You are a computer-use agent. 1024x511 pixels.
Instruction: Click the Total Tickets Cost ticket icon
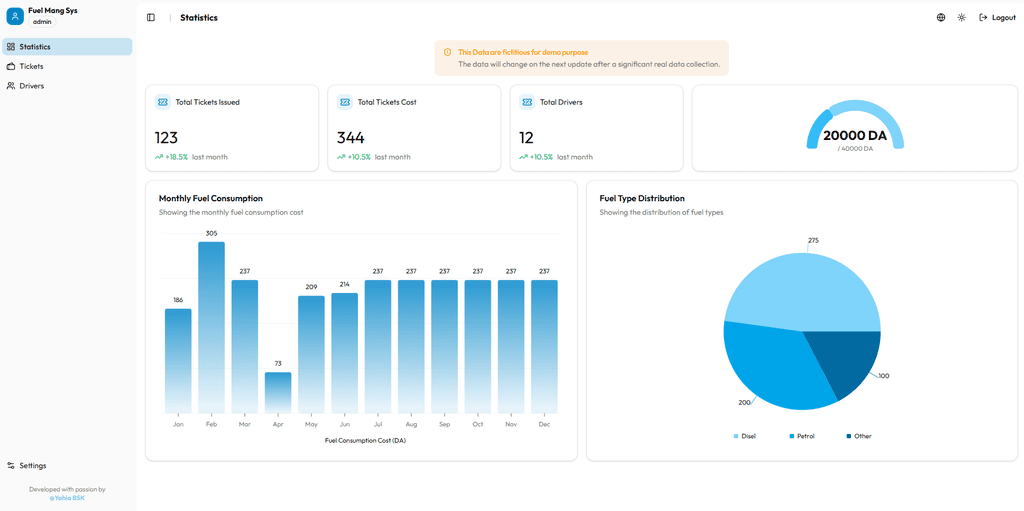click(x=345, y=102)
